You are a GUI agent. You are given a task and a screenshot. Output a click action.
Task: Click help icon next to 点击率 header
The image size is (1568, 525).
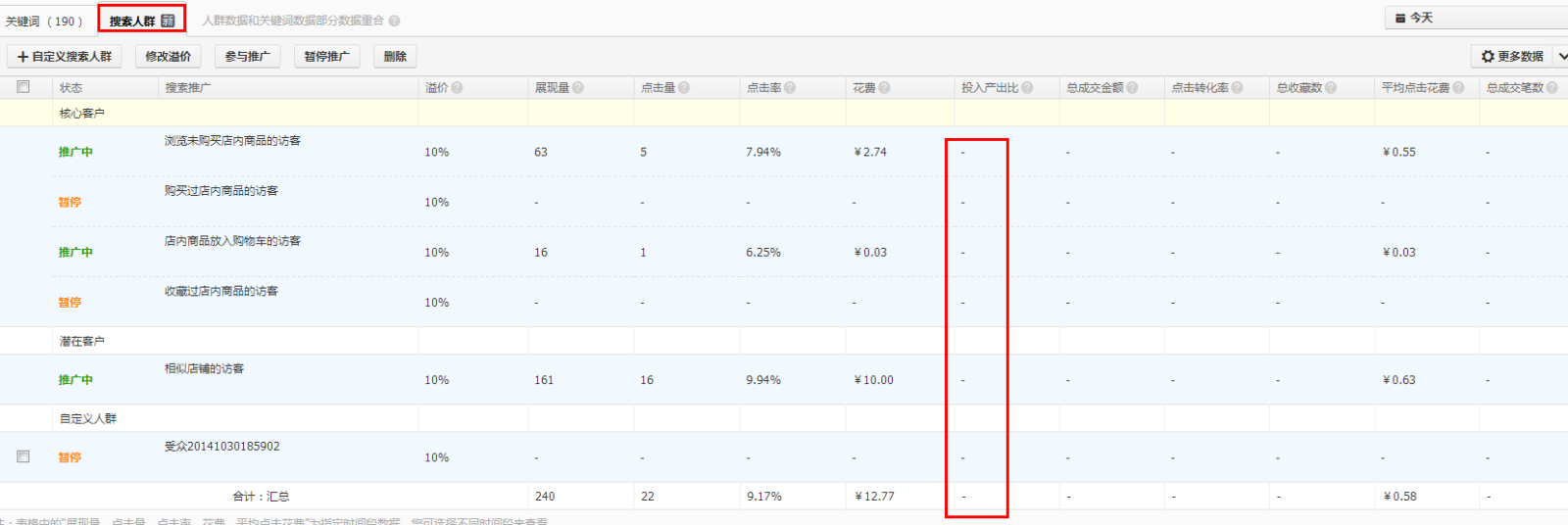790,88
